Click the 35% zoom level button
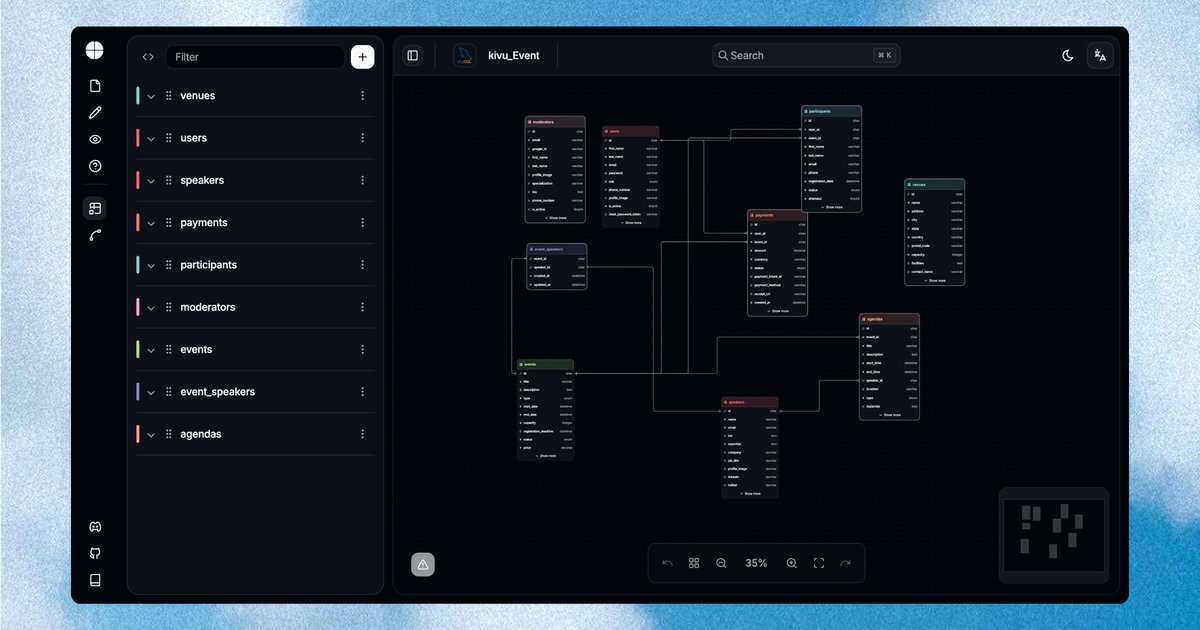 [x=756, y=564]
